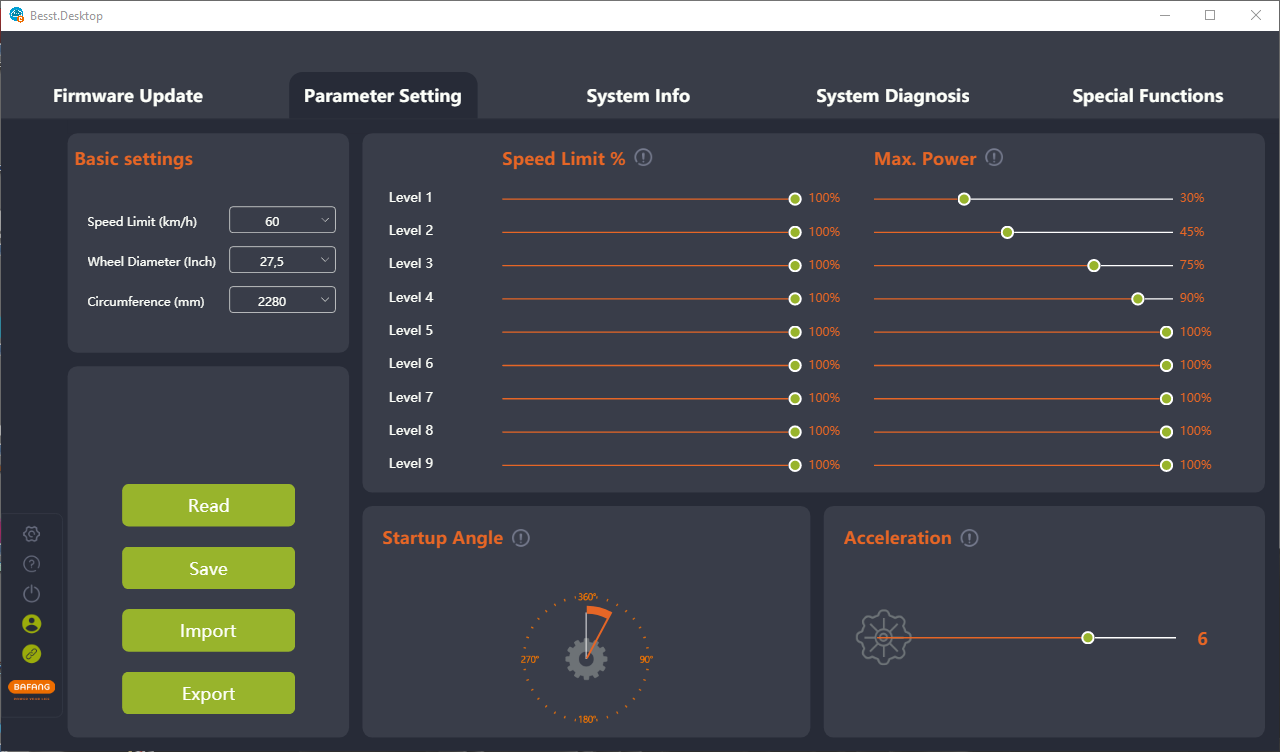1280x752 pixels.
Task: Click the Level 1 Max. Power slider handle
Action: click(964, 199)
